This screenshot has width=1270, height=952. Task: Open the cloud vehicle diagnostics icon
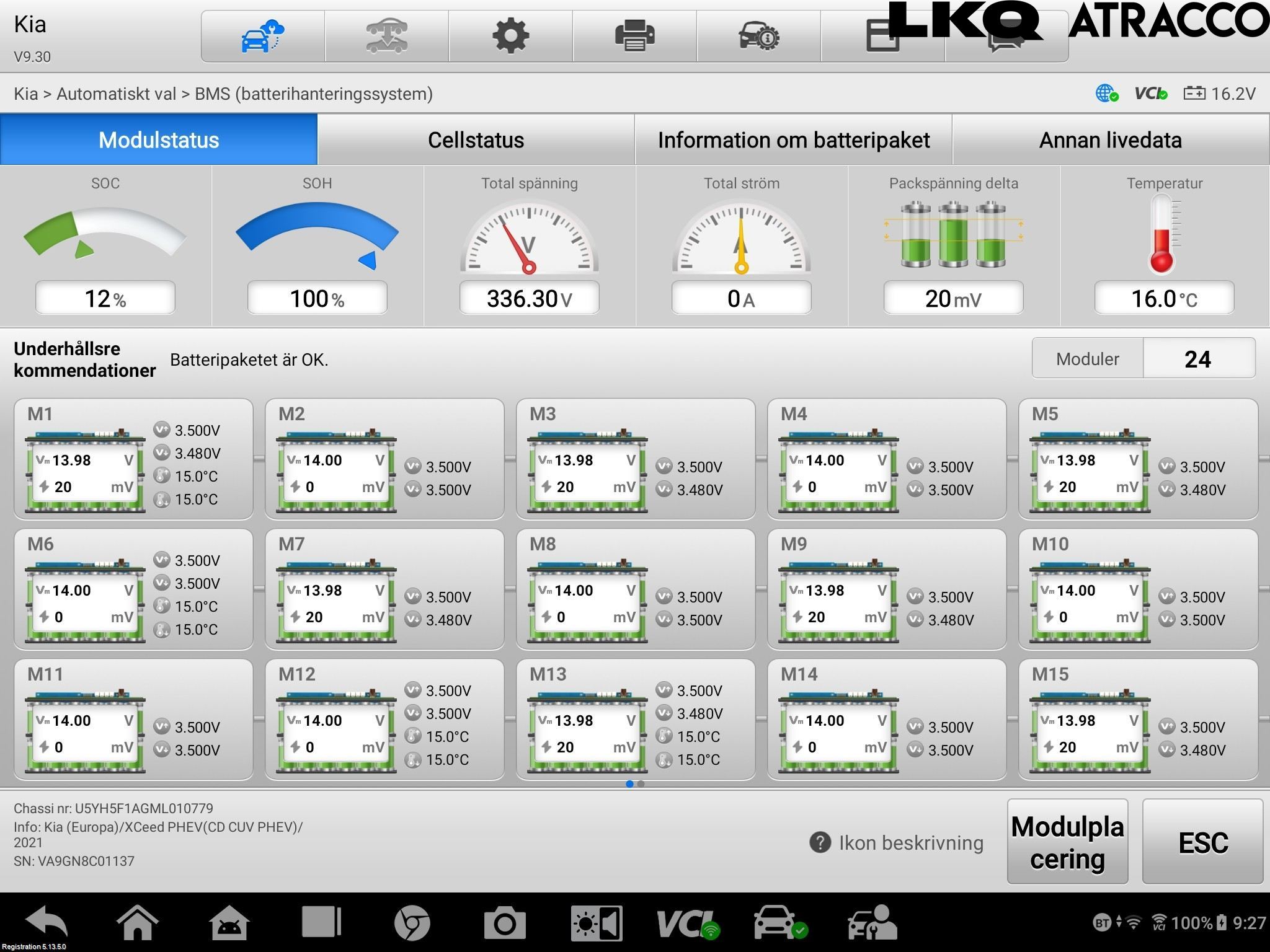click(x=262, y=36)
